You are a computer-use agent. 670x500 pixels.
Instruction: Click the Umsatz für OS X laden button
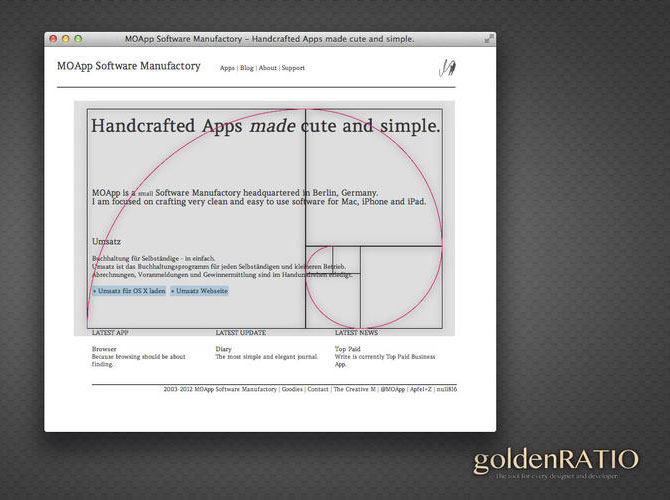point(129,291)
